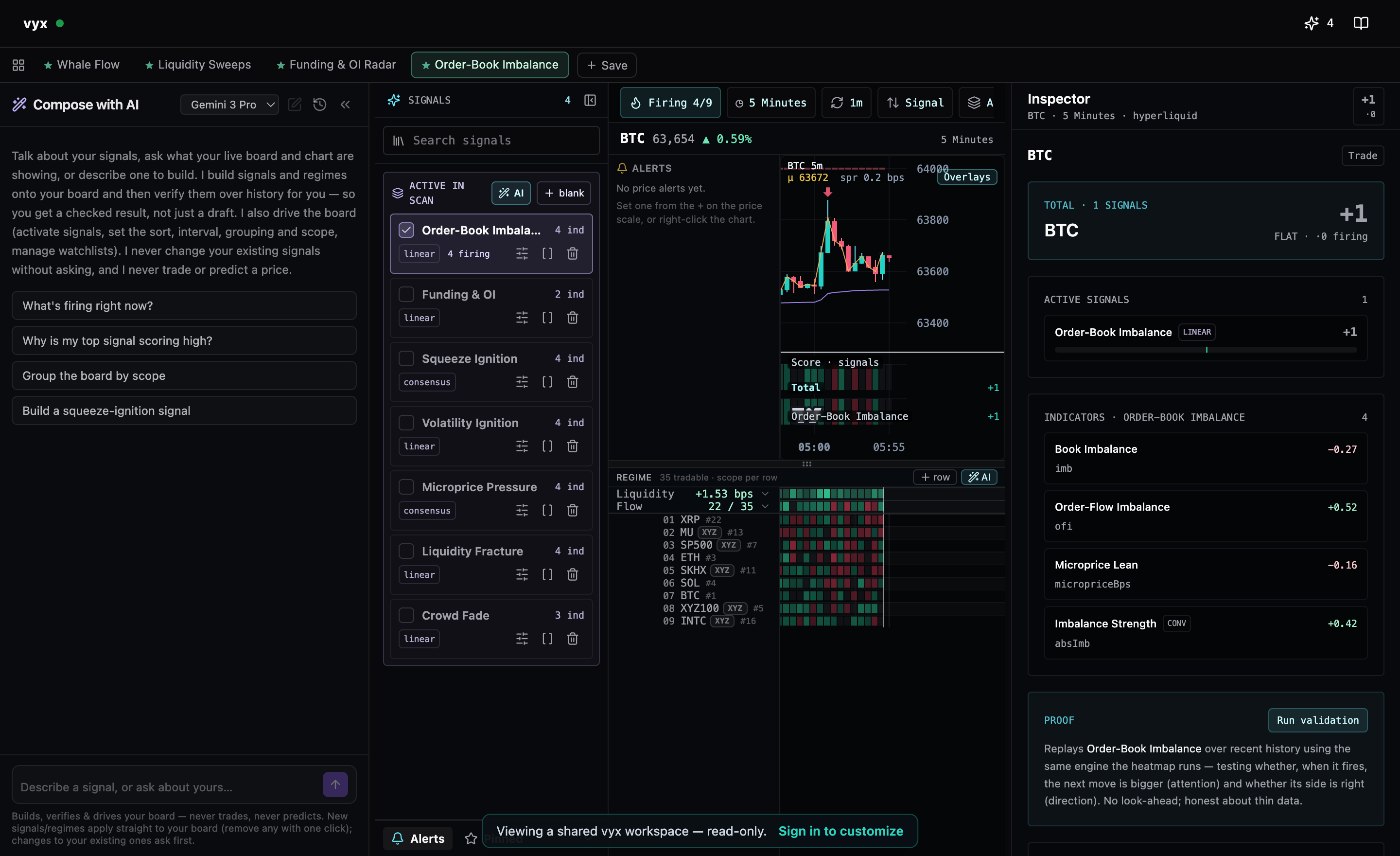Viewport: 1400px width, 856px height.
Task: Delete the Microprice Pressure signal
Action: tap(573, 510)
